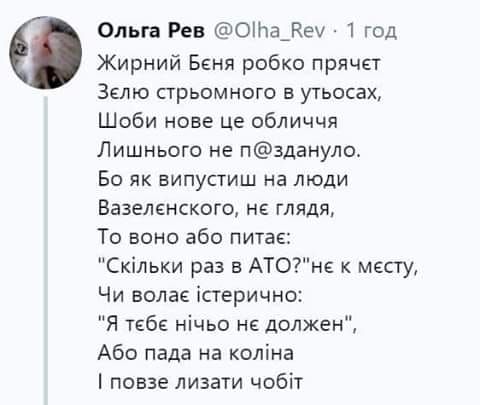Screen dimensions: 480x405
Task: Click the last line 'І повзе лизати чобіт'
Action: [x=200, y=382]
